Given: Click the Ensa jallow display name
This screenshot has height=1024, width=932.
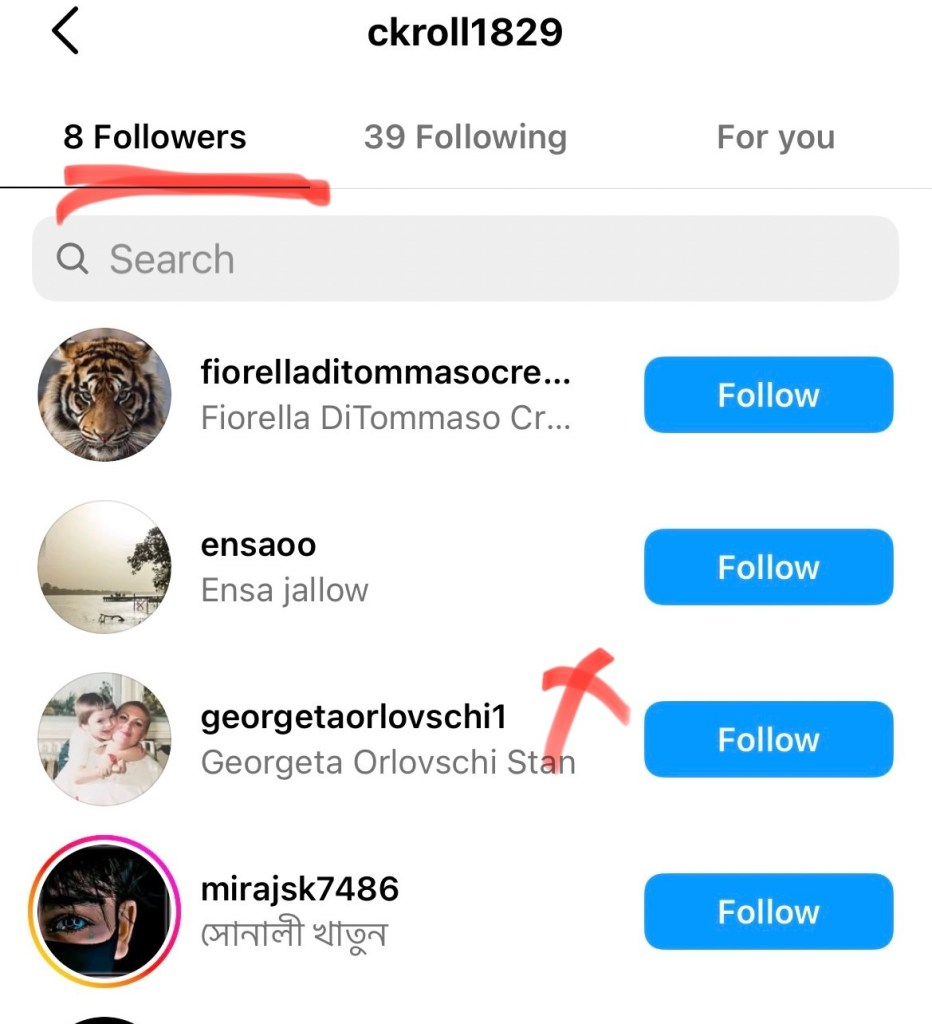Looking at the screenshot, I should pyautogui.click(x=284, y=590).
